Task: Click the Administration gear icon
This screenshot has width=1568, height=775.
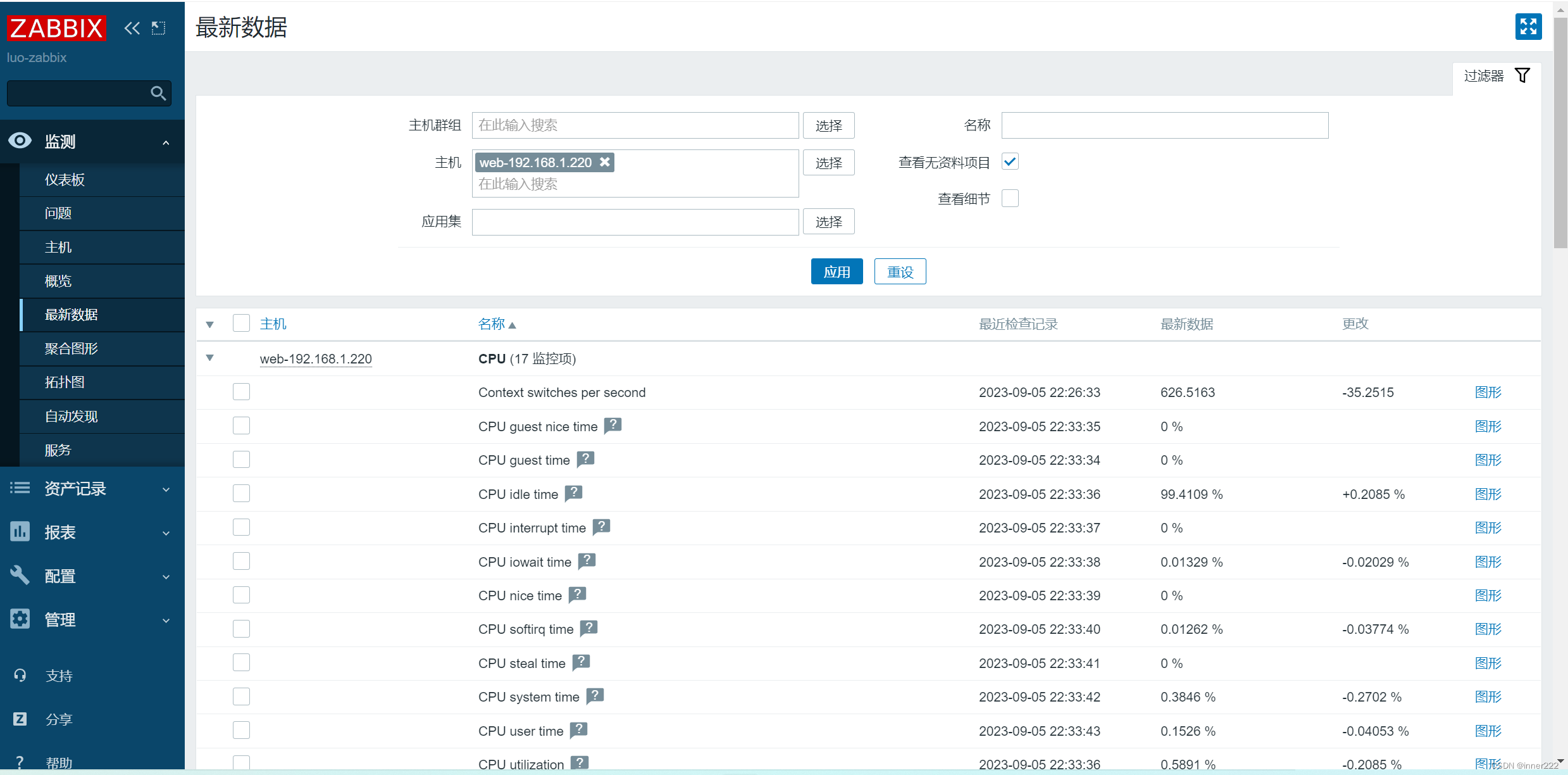Action: (x=20, y=619)
